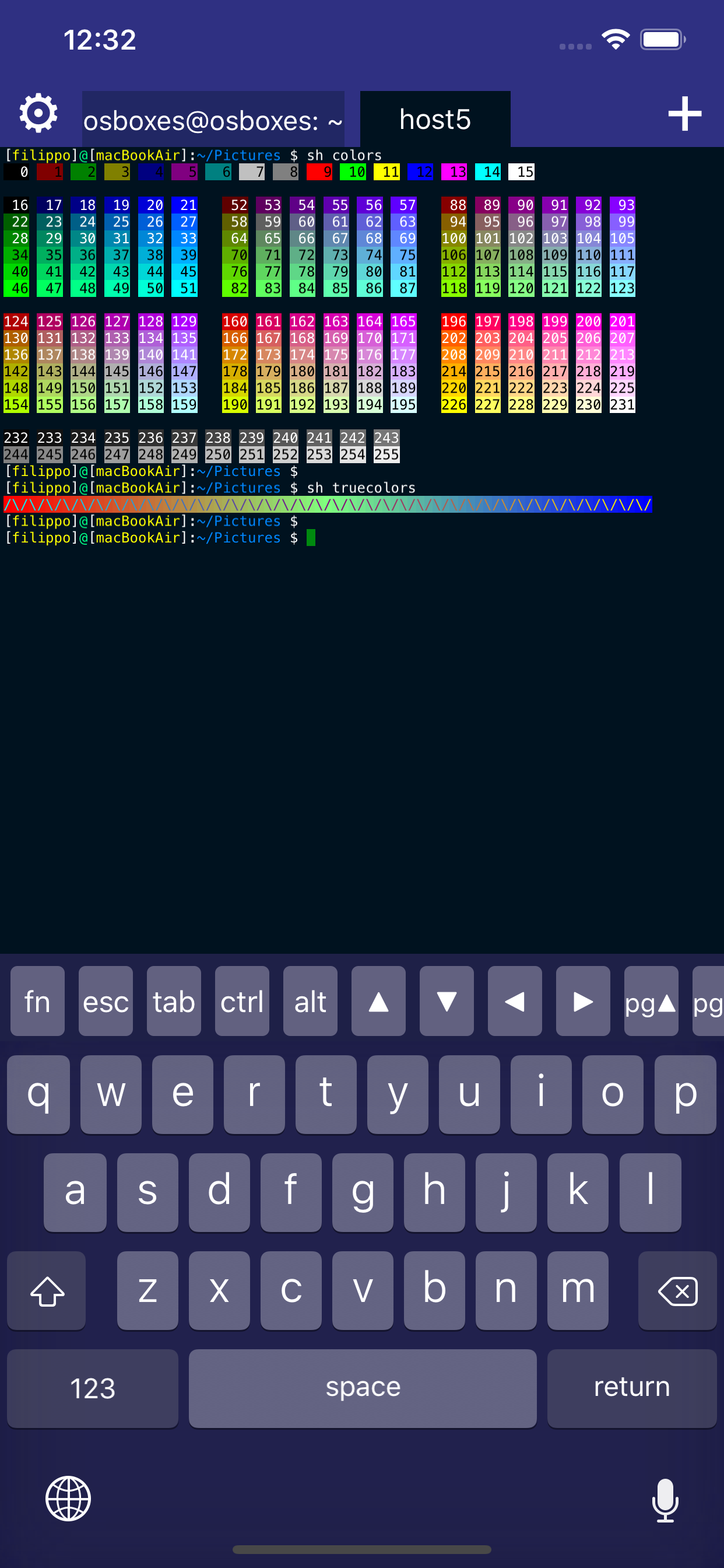724x1568 pixels.
Task: Tap the return key
Action: click(631, 1388)
